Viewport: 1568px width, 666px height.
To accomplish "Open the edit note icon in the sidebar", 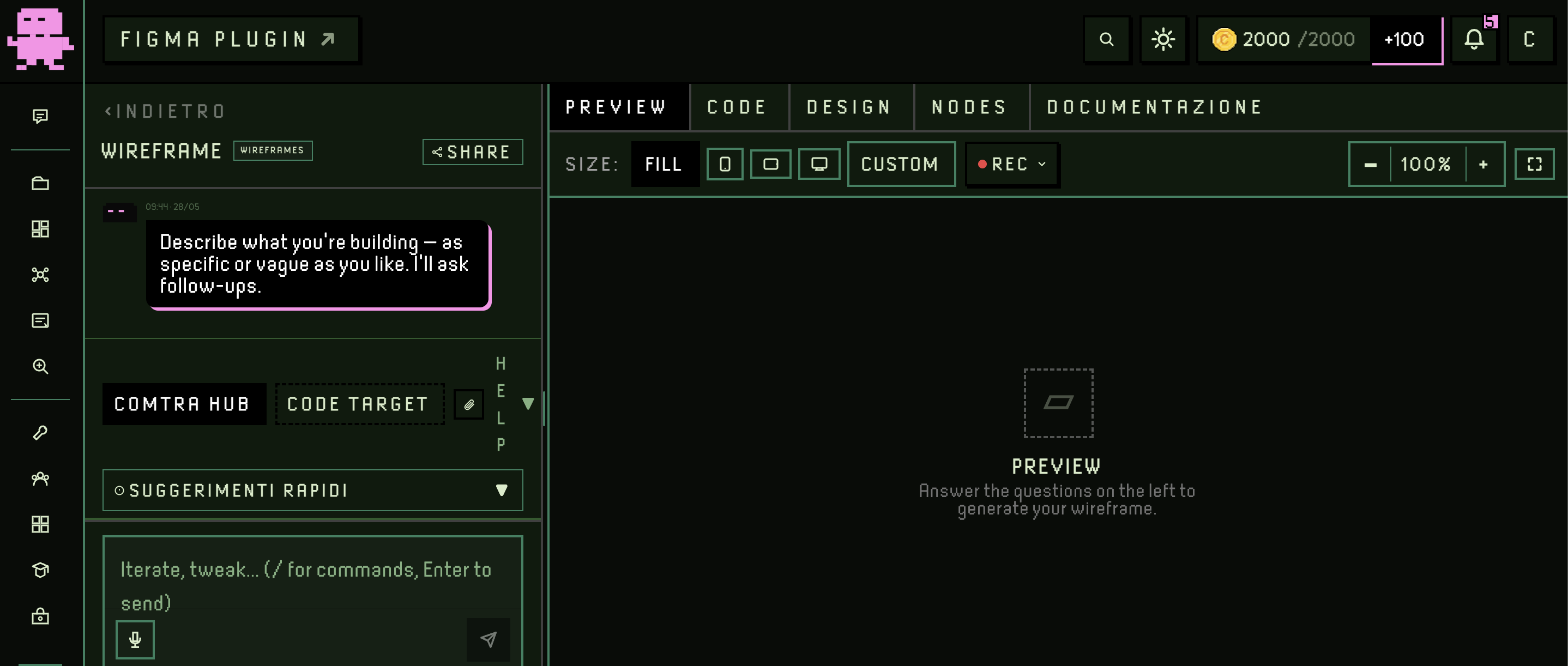I will pyautogui.click(x=40, y=320).
